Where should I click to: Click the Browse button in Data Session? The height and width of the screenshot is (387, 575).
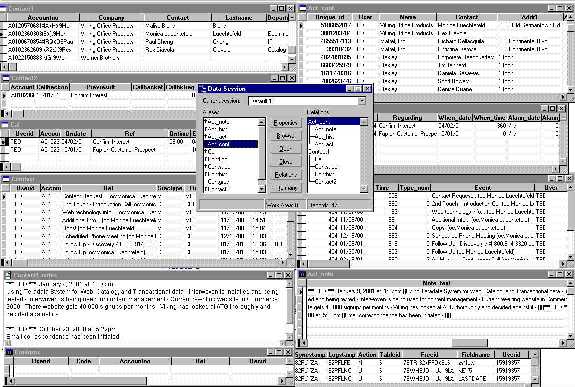point(285,136)
